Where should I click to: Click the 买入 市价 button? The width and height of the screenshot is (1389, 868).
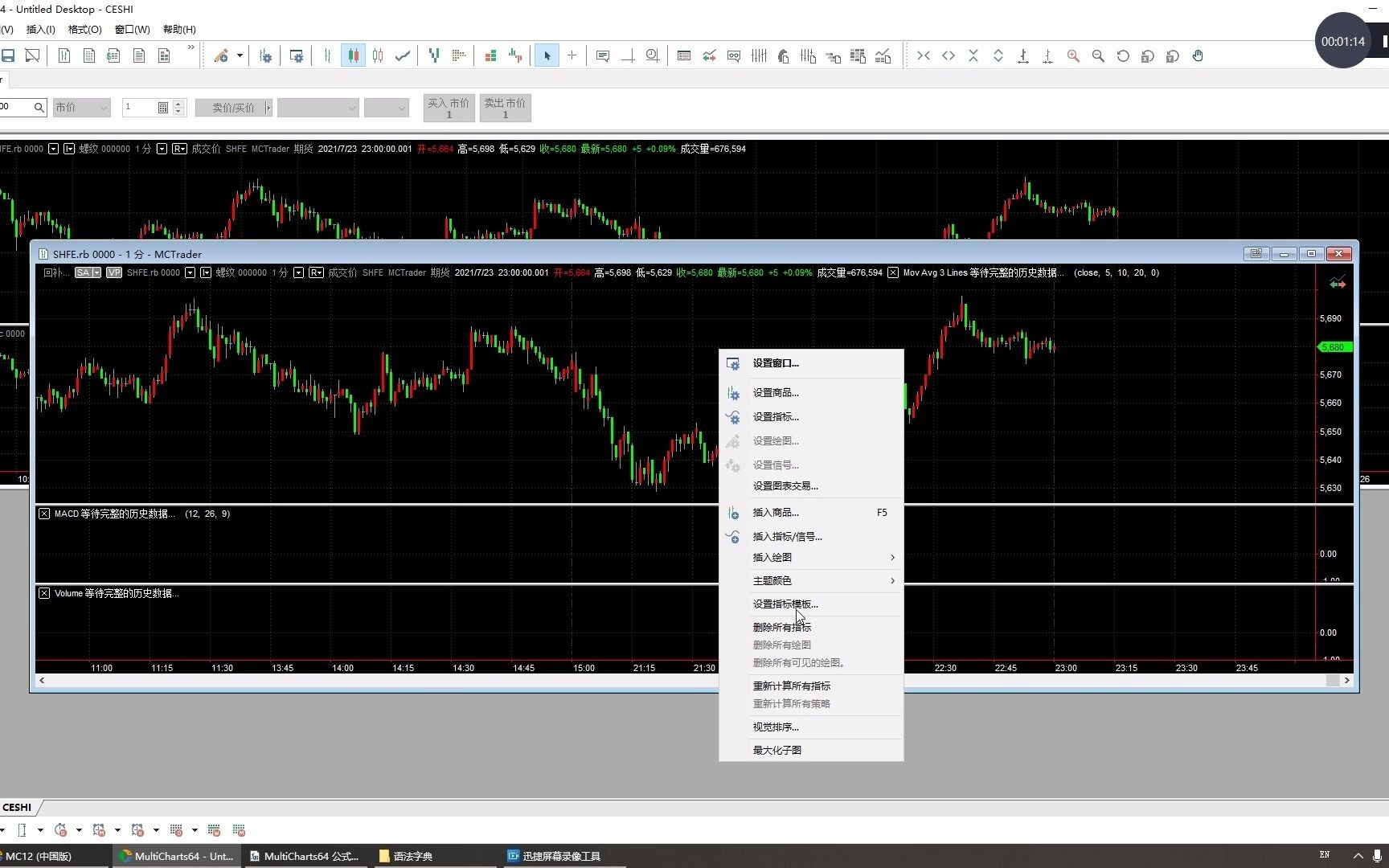(x=449, y=108)
